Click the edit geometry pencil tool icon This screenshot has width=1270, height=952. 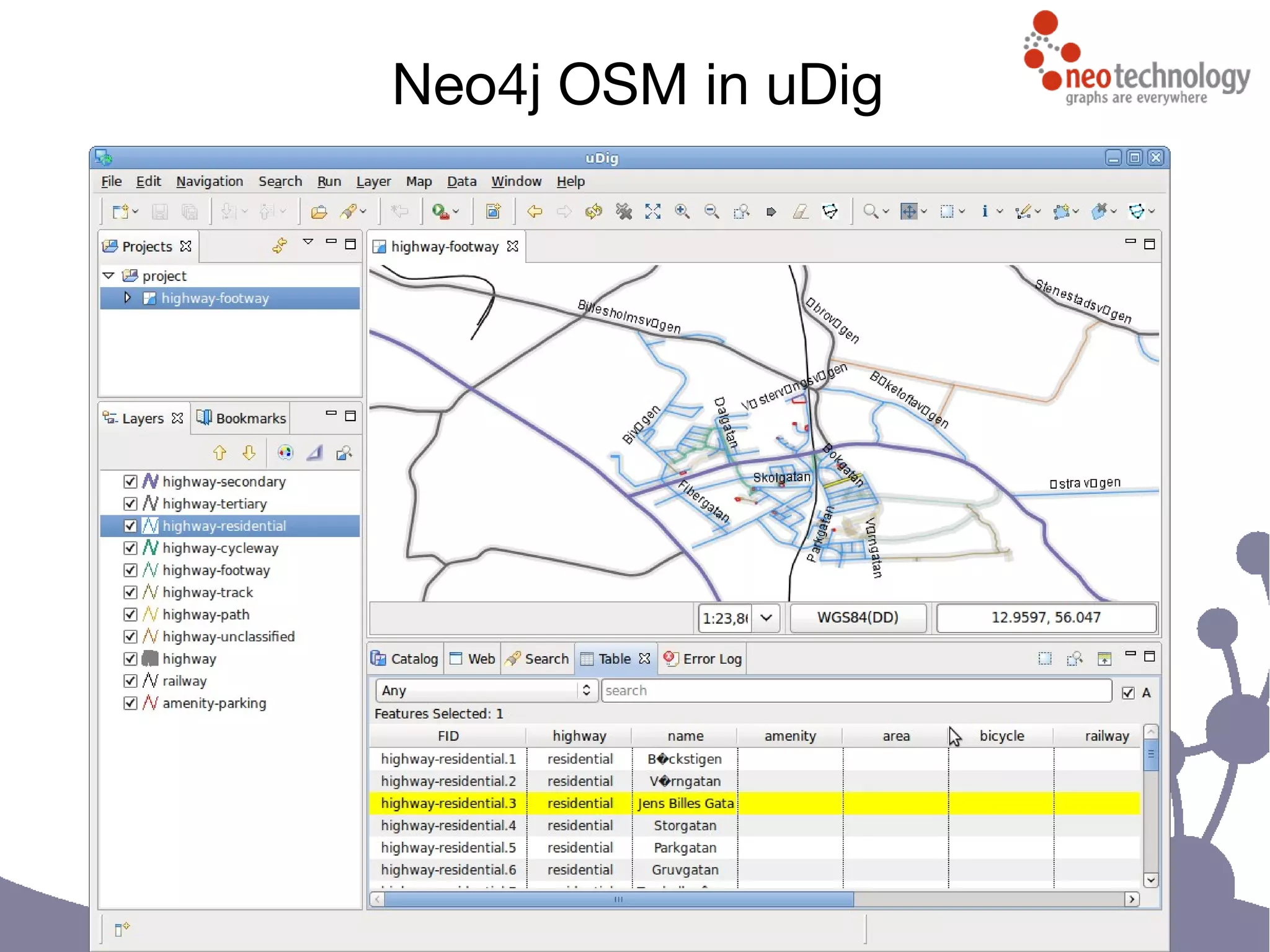click(1023, 212)
